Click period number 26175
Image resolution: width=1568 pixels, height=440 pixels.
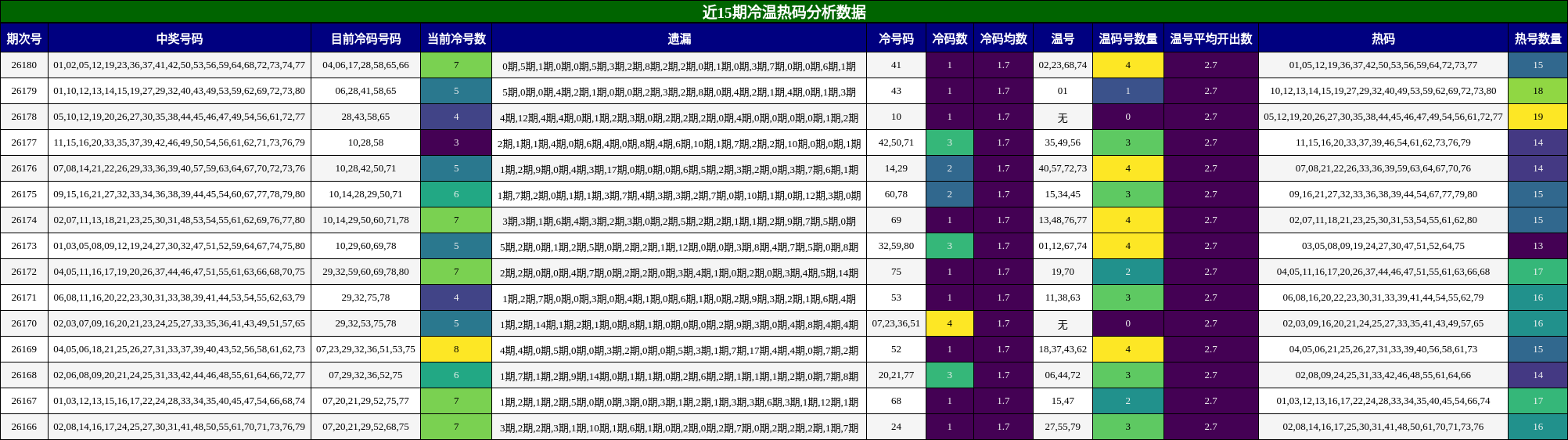pos(24,194)
